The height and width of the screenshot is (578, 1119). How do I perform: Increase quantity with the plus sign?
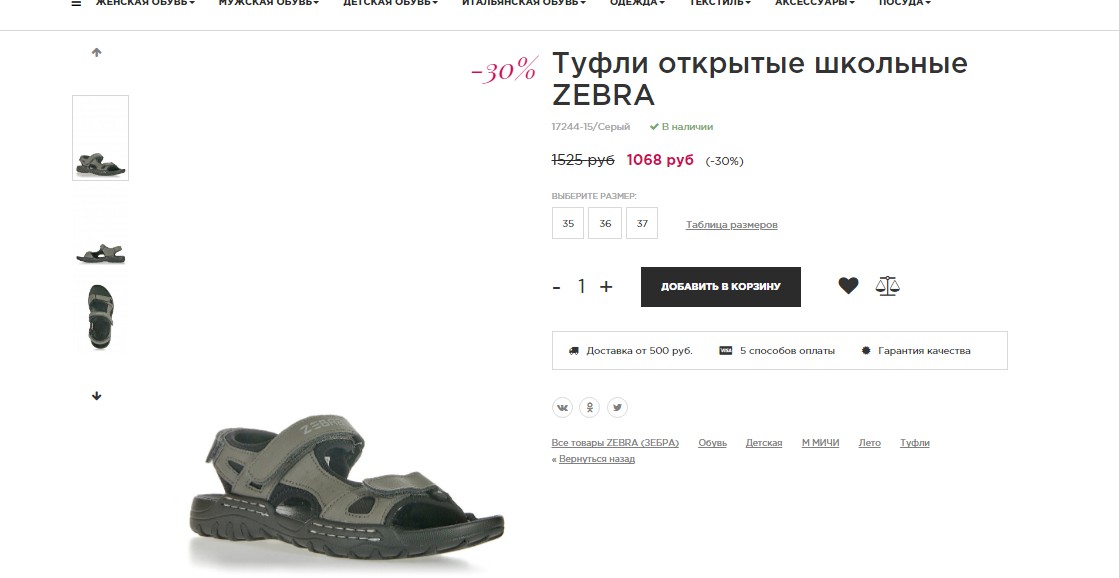tap(606, 287)
